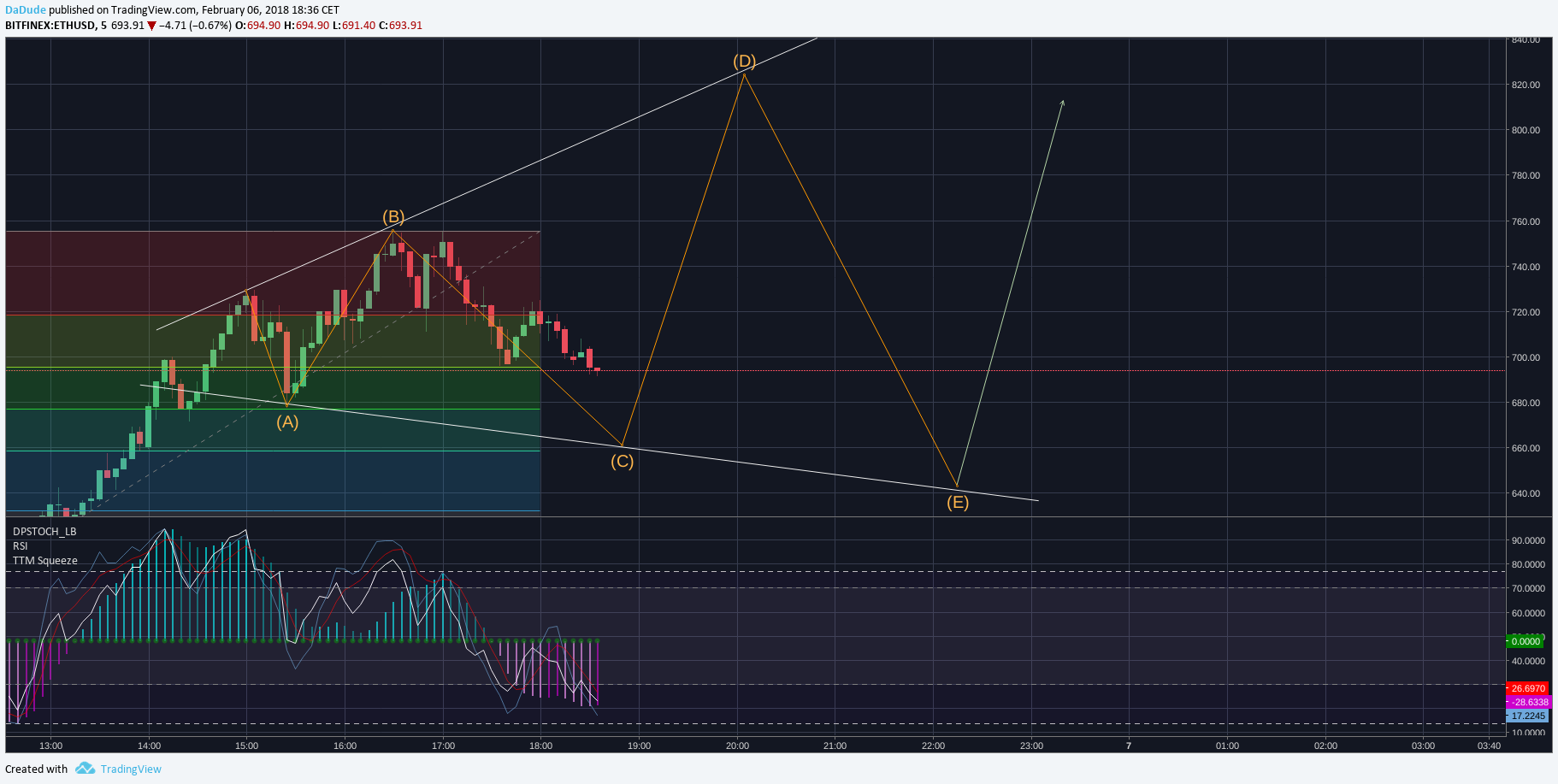Image resolution: width=1558 pixels, height=784 pixels.
Task: Click the 13:00 time axis label
Action: click(x=51, y=746)
